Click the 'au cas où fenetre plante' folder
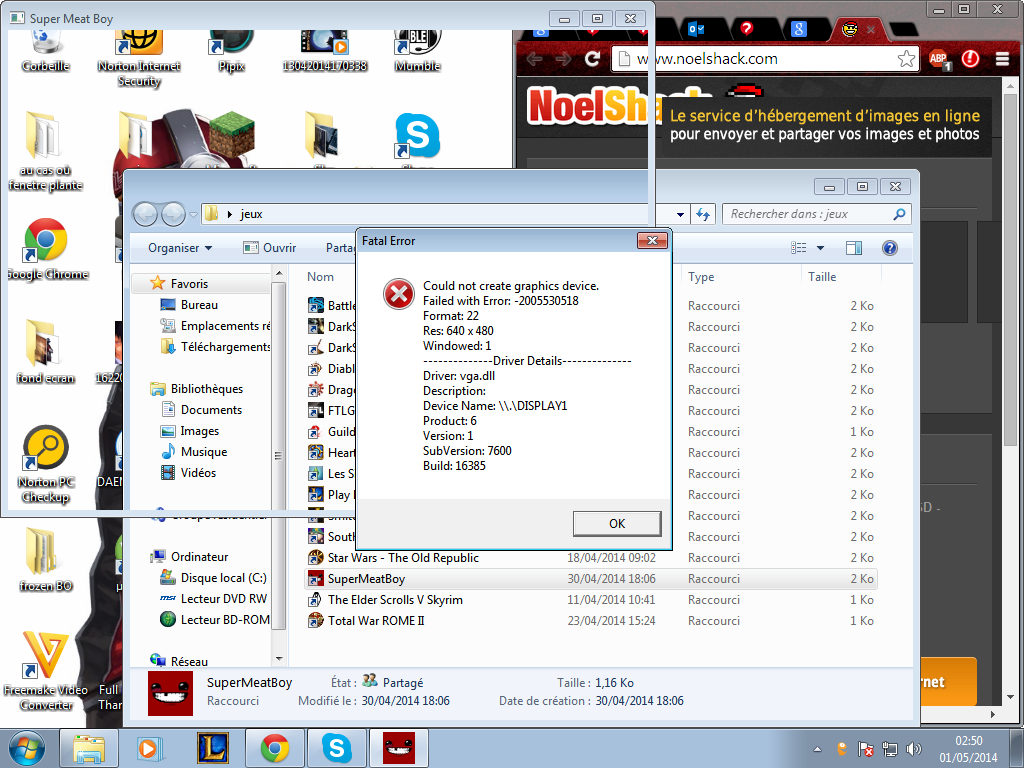The width and height of the screenshot is (1024, 768). click(45, 152)
